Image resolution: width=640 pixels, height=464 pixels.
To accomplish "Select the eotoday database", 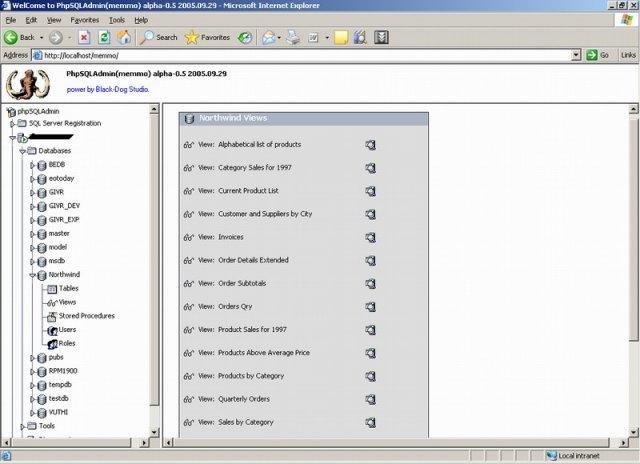I will [61, 178].
